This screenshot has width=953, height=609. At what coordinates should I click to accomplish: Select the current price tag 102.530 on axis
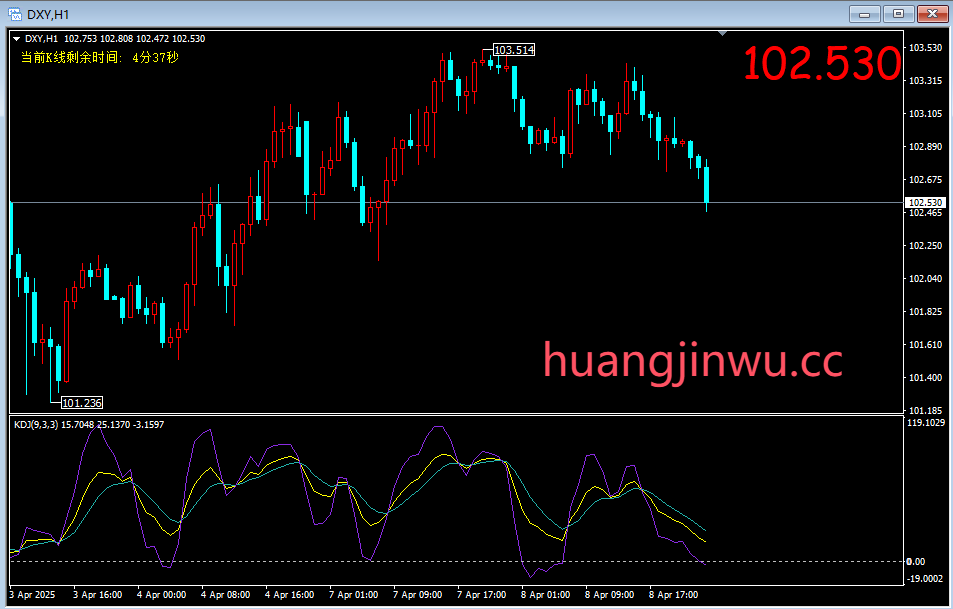tap(925, 203)
